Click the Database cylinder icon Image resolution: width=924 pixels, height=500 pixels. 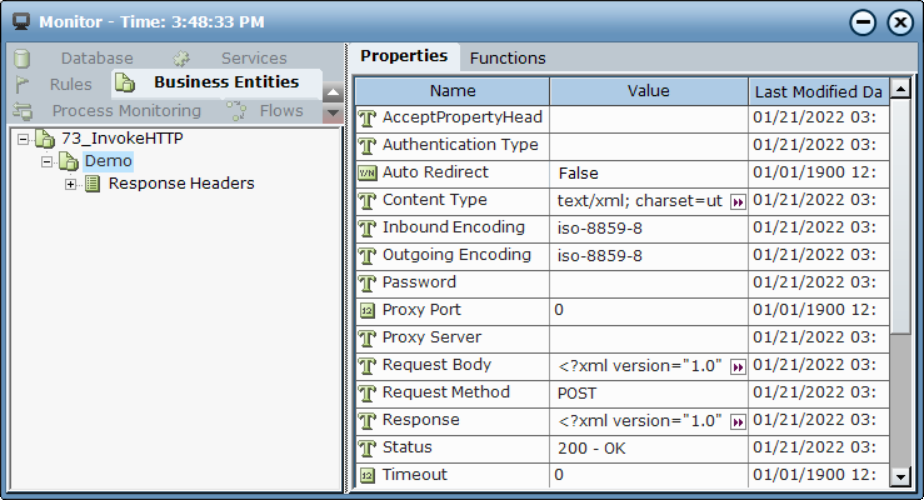click(x=22, y=58)
